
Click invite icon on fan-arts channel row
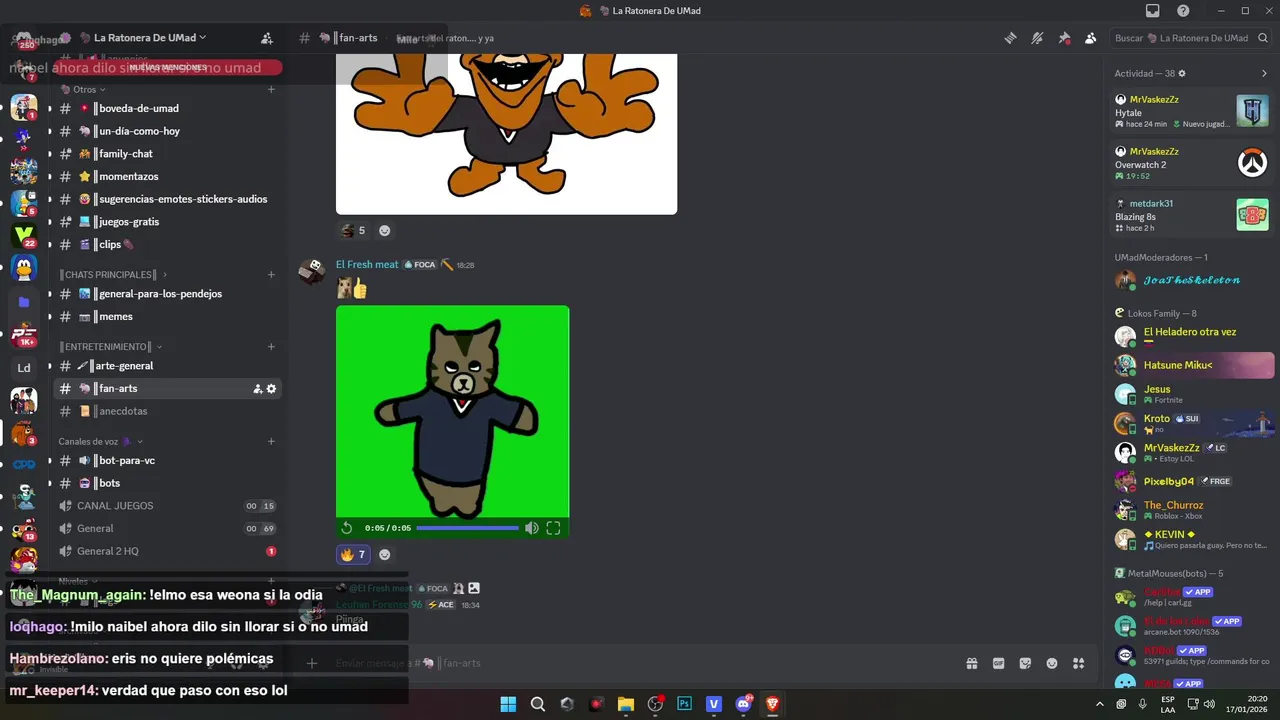click(257, 389)
